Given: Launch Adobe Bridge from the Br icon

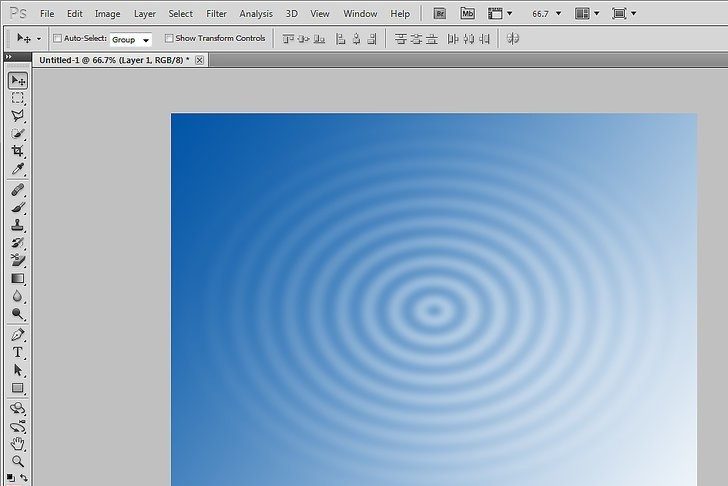Looking at the screenshot, I should 440,14.
